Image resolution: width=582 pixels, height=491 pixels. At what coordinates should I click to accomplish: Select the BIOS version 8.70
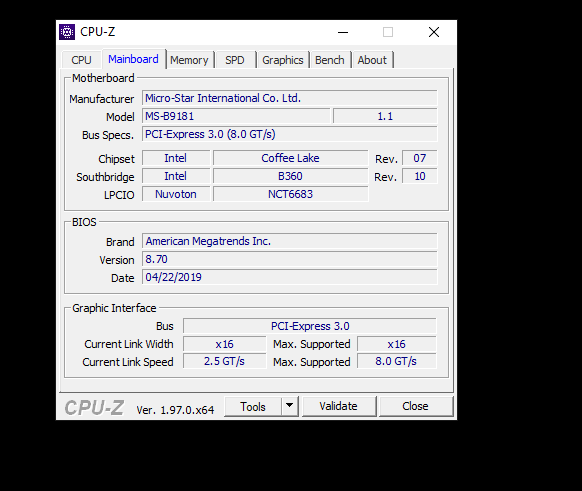tap(290, 259)
